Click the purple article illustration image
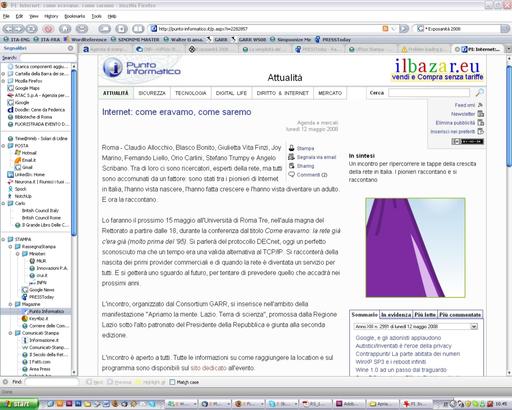The height and width of the screenshot is (410, 512). [x=415, y=248]
